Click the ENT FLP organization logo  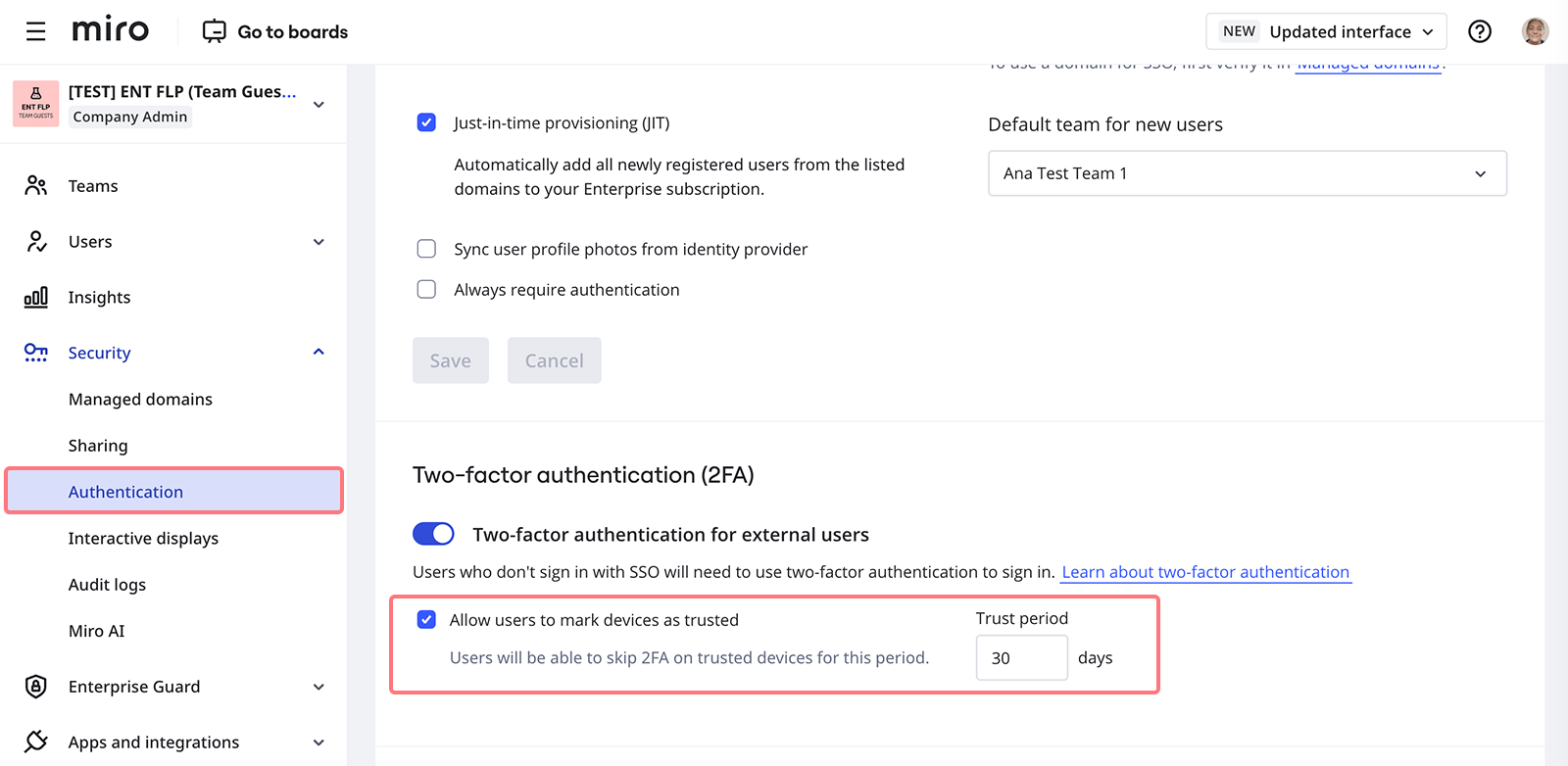point(36,105)
